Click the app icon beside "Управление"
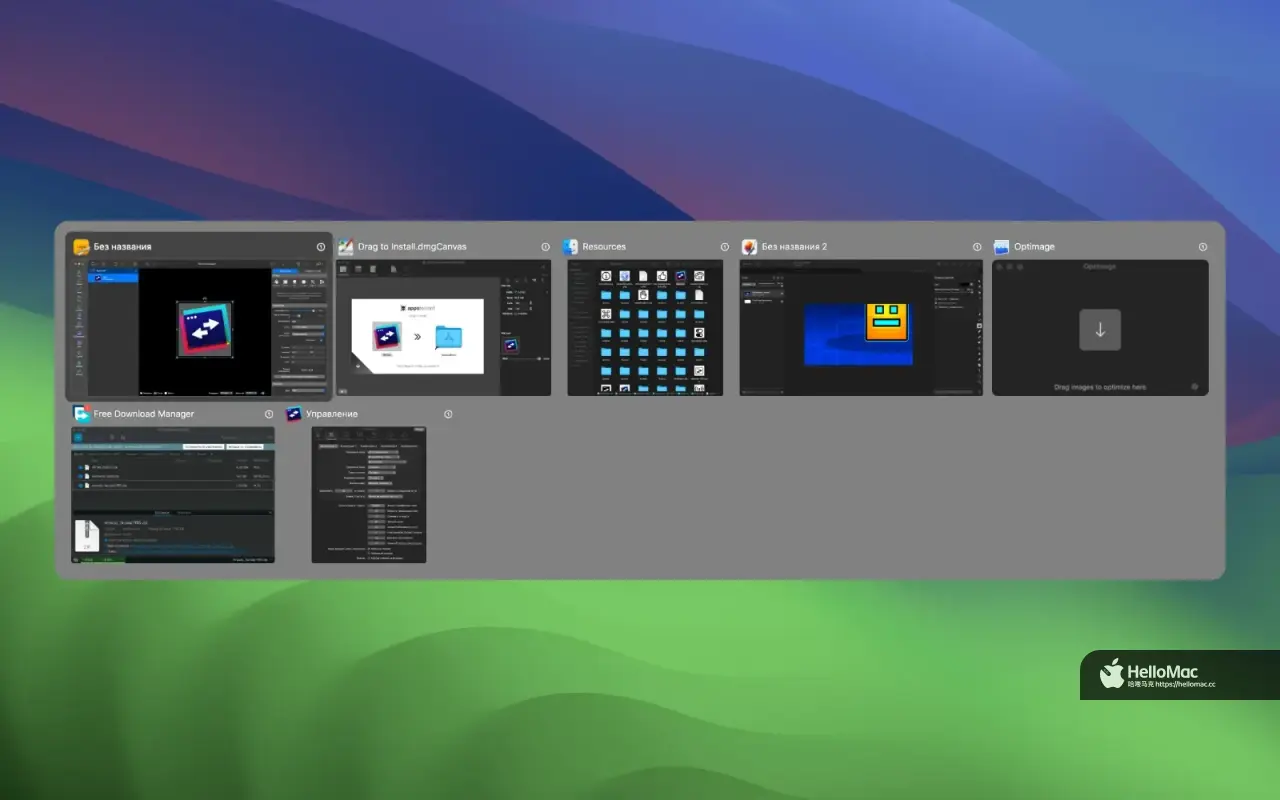Image resolution: width=1280 pixels, height=800 pixels. (294, 413)
